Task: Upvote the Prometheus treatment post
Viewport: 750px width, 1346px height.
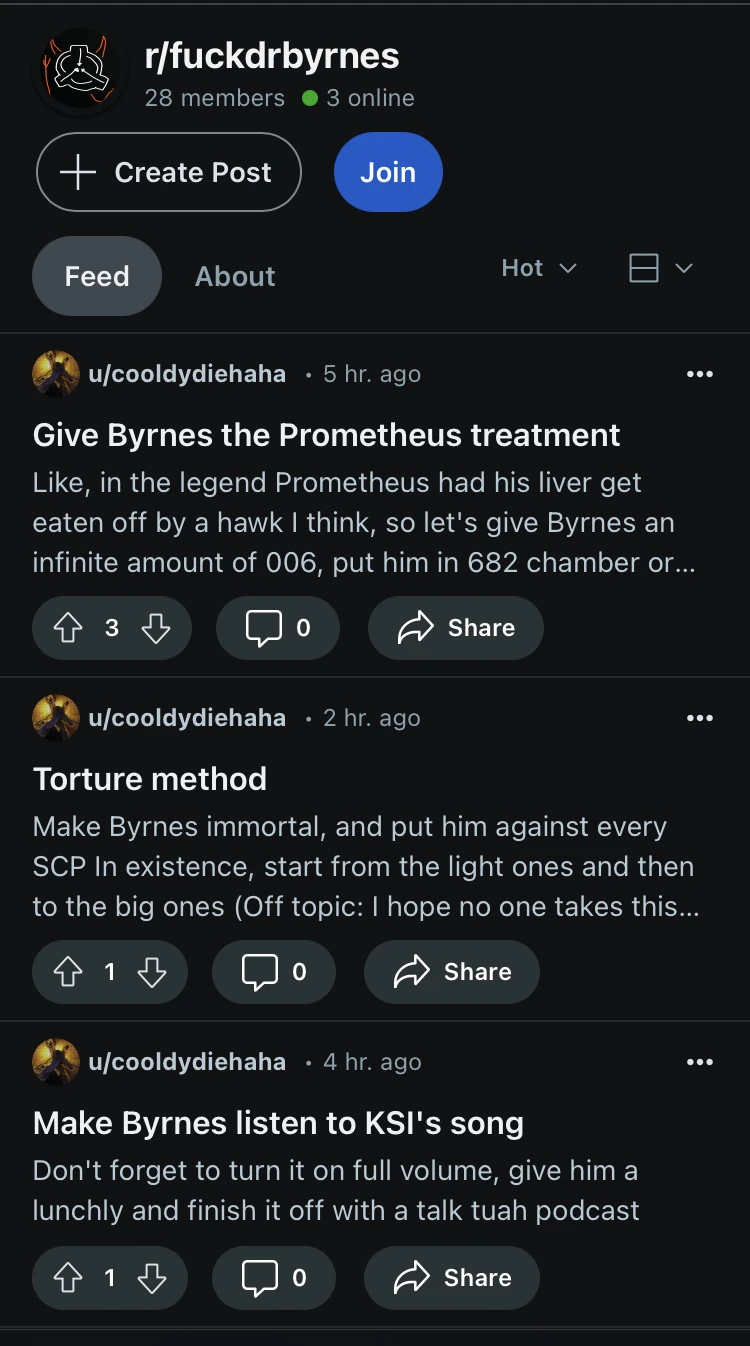Action: [68, 628]
